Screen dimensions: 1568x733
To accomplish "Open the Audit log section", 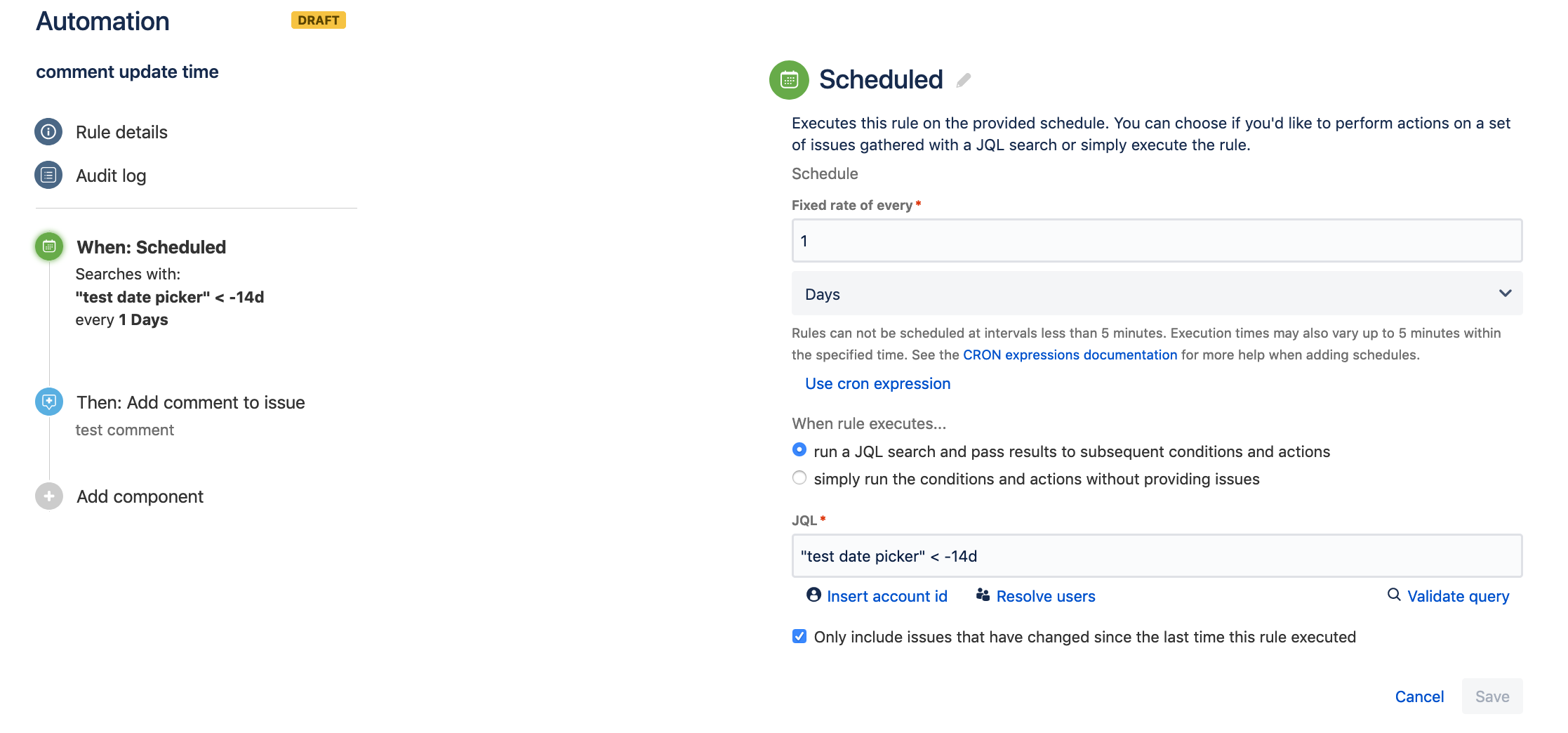I will (110, 176).
